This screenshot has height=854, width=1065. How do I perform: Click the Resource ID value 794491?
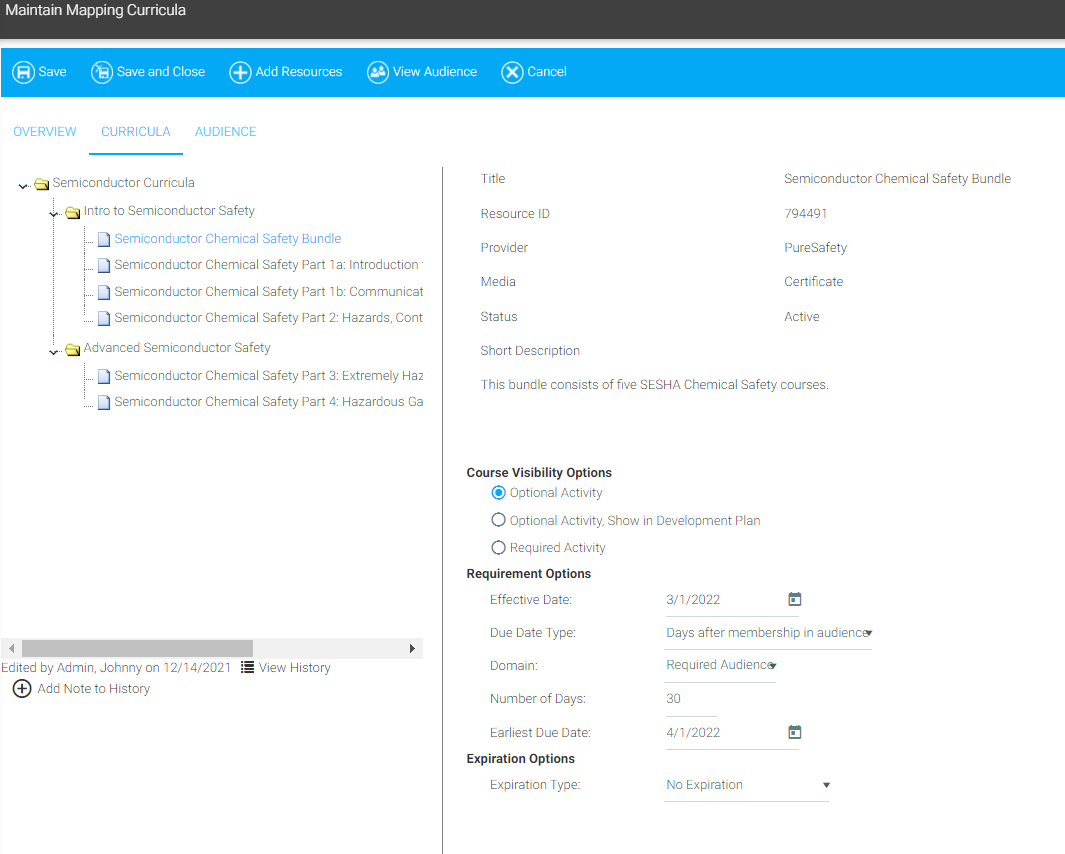click(806, 213)
